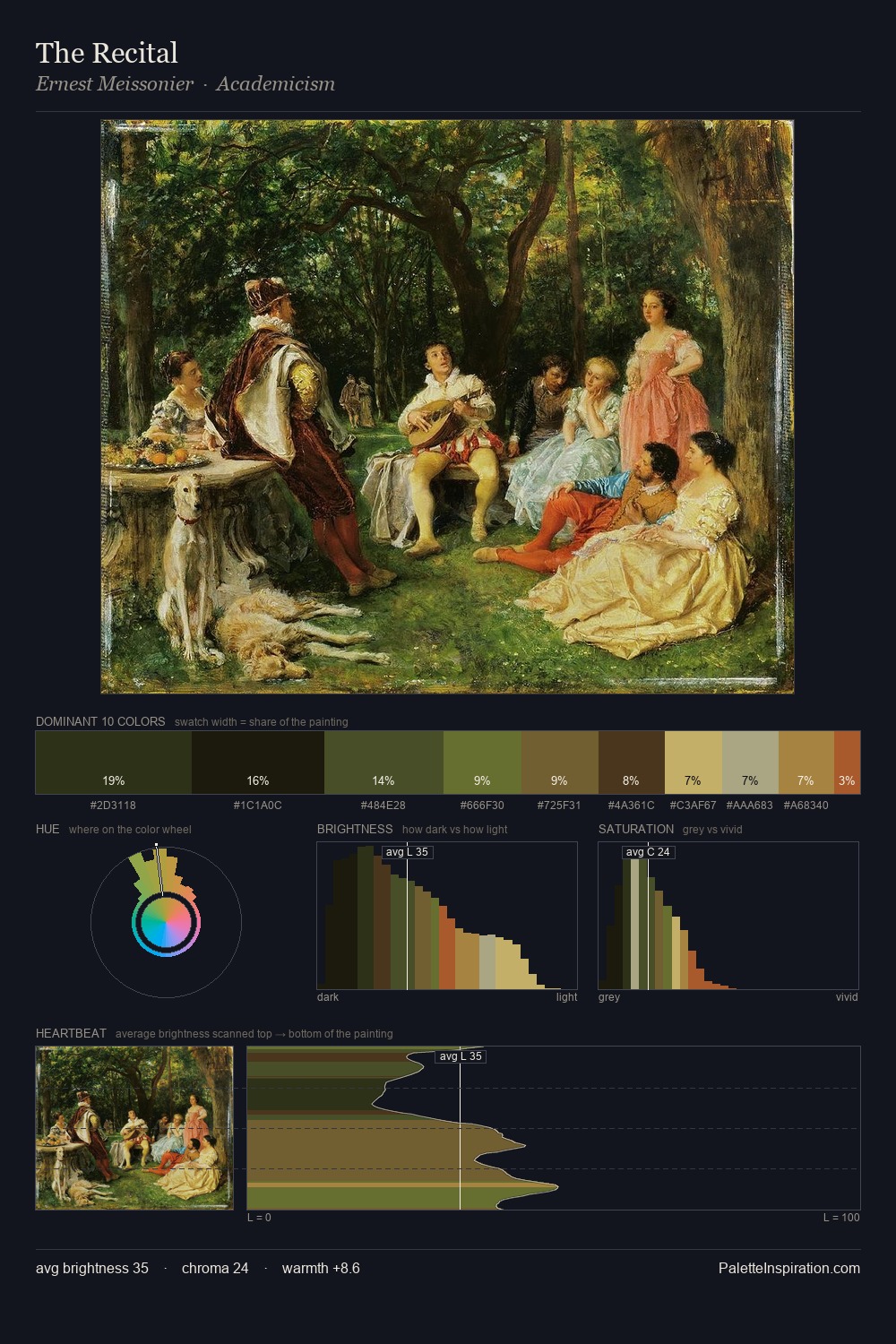Image resolution: width=896 pixels, height=1344 pixels.
Task: Pick the pale gold swatch above #C3AF67
Action: pyautogui.click(x=693, y=762)
